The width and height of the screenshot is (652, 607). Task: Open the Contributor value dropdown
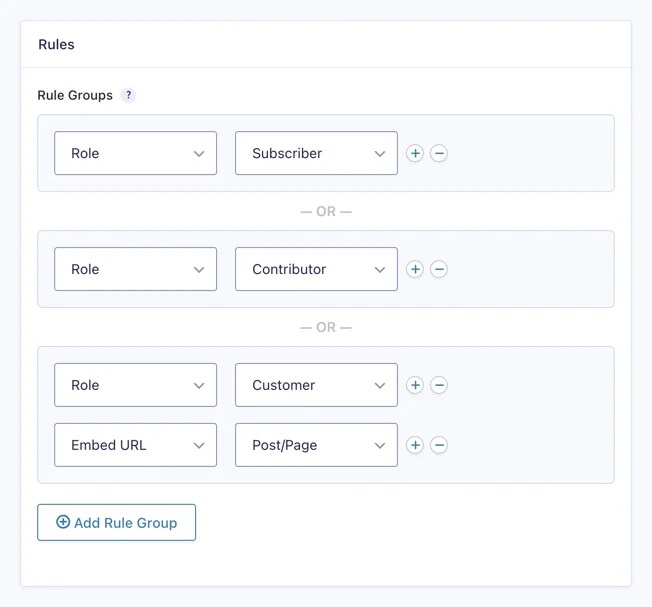316,269
